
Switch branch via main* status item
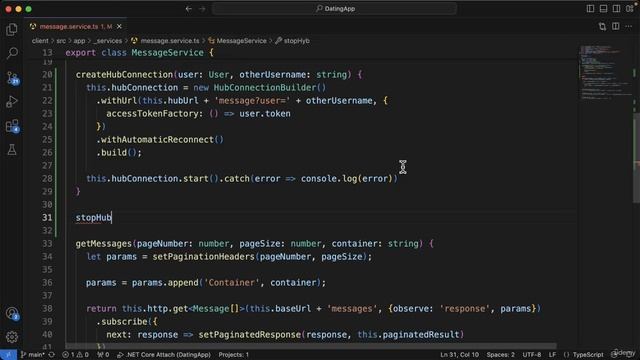(x=33, y=355)
